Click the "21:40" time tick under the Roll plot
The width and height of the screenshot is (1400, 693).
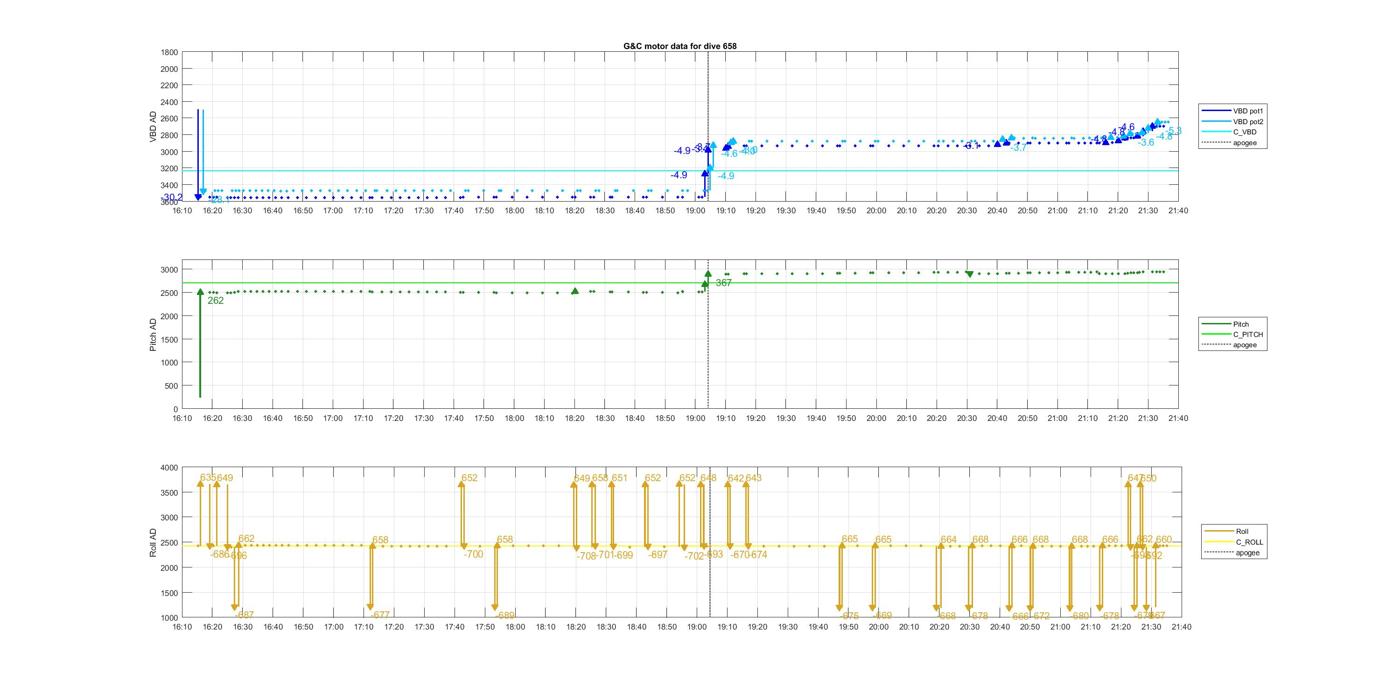coord(1181,627)
